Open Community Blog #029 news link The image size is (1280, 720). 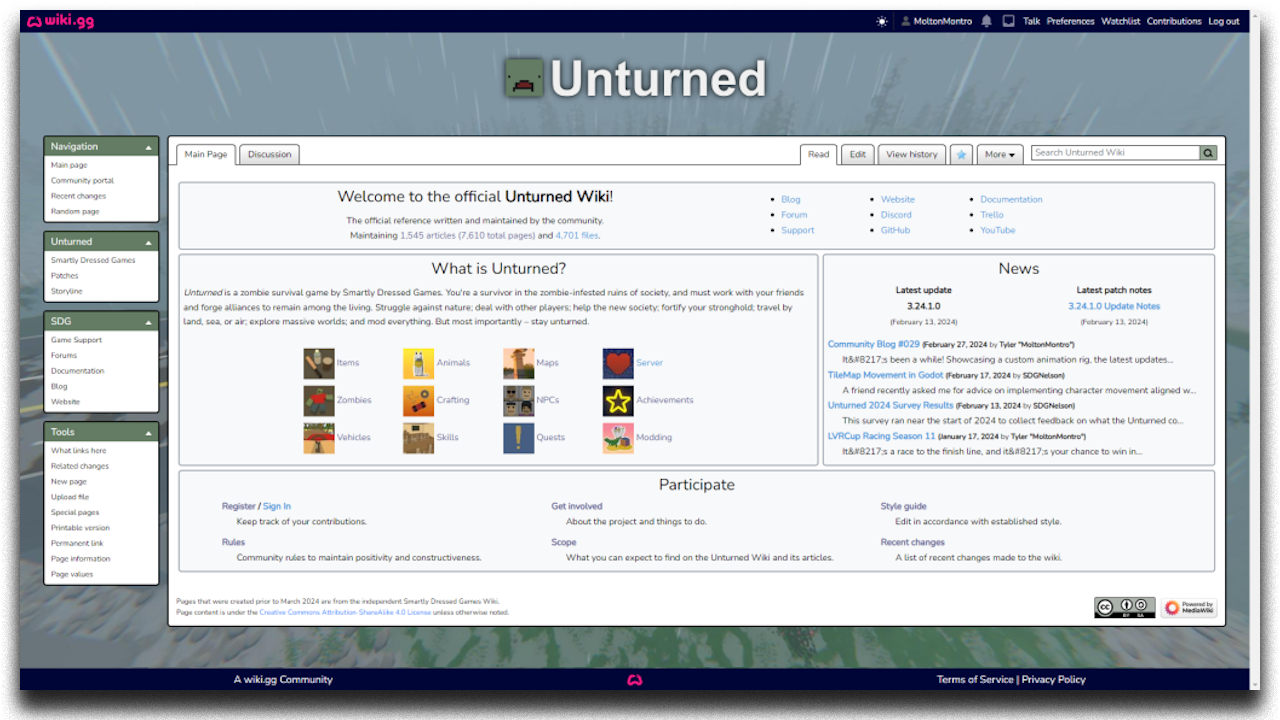pos(874,344)
